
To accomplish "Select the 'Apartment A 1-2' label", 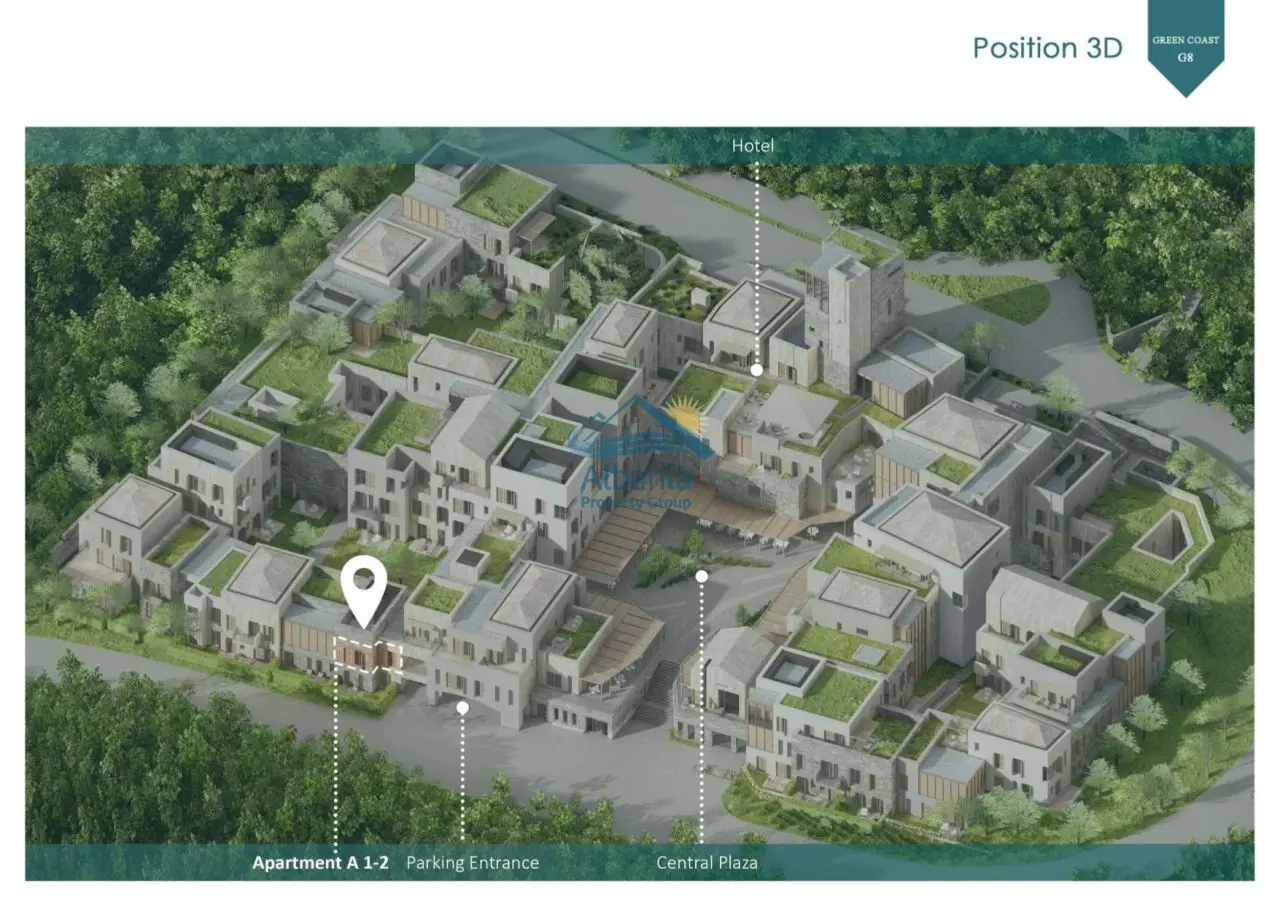I will (x=321, y=862).
